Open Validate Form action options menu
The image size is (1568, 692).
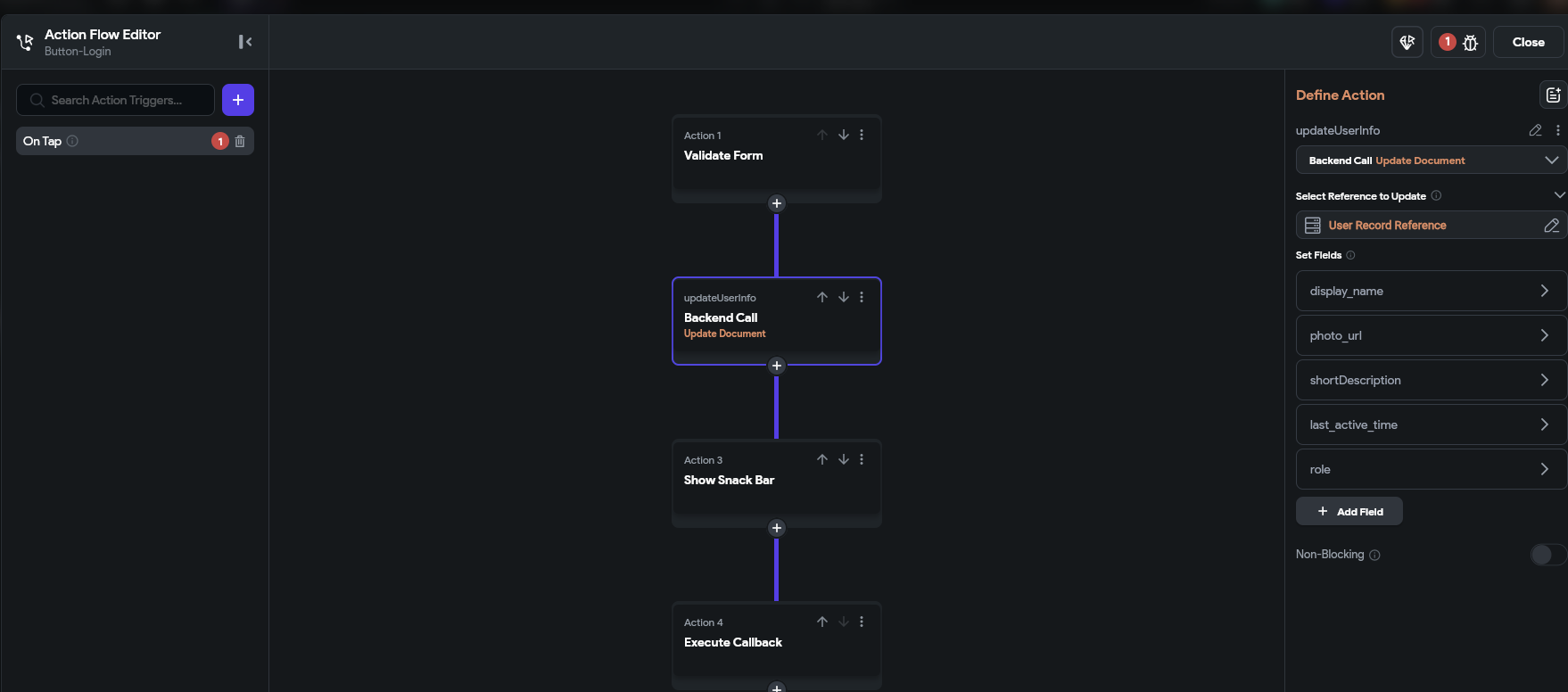862,135
